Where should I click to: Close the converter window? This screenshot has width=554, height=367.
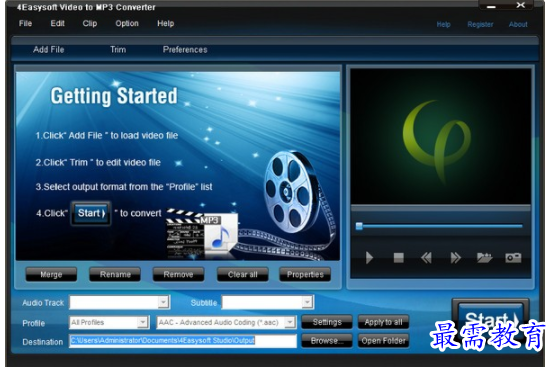tap(521, 5)
